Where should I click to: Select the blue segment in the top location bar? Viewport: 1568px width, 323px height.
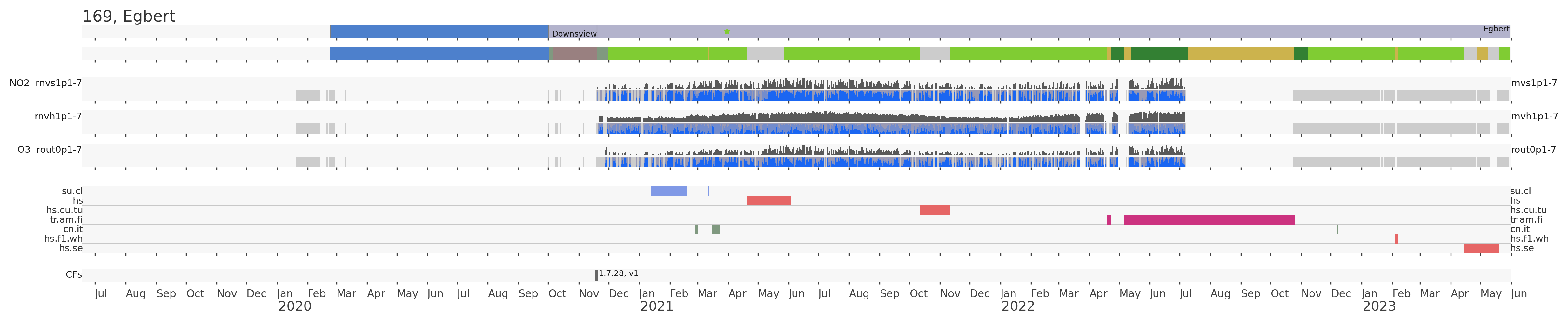click(x=439, y=32)
